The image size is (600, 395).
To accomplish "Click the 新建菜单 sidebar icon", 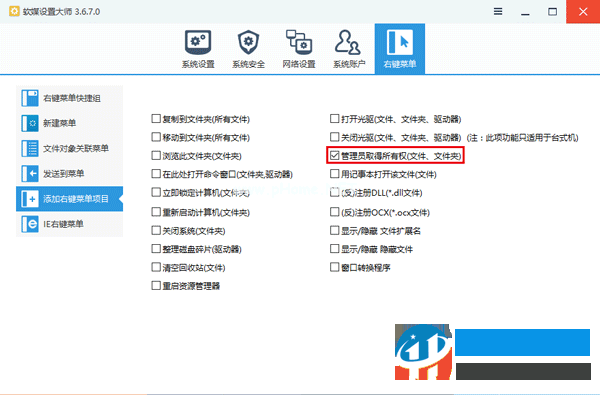I will point(30,123).
